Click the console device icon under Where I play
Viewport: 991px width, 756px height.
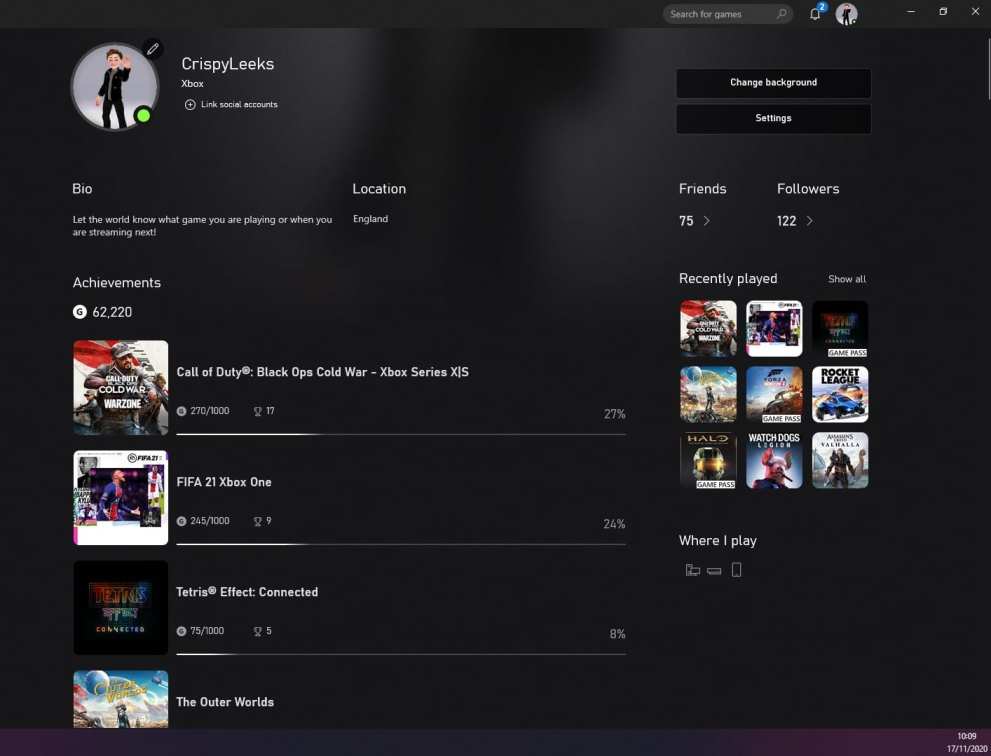coord(714,570)
